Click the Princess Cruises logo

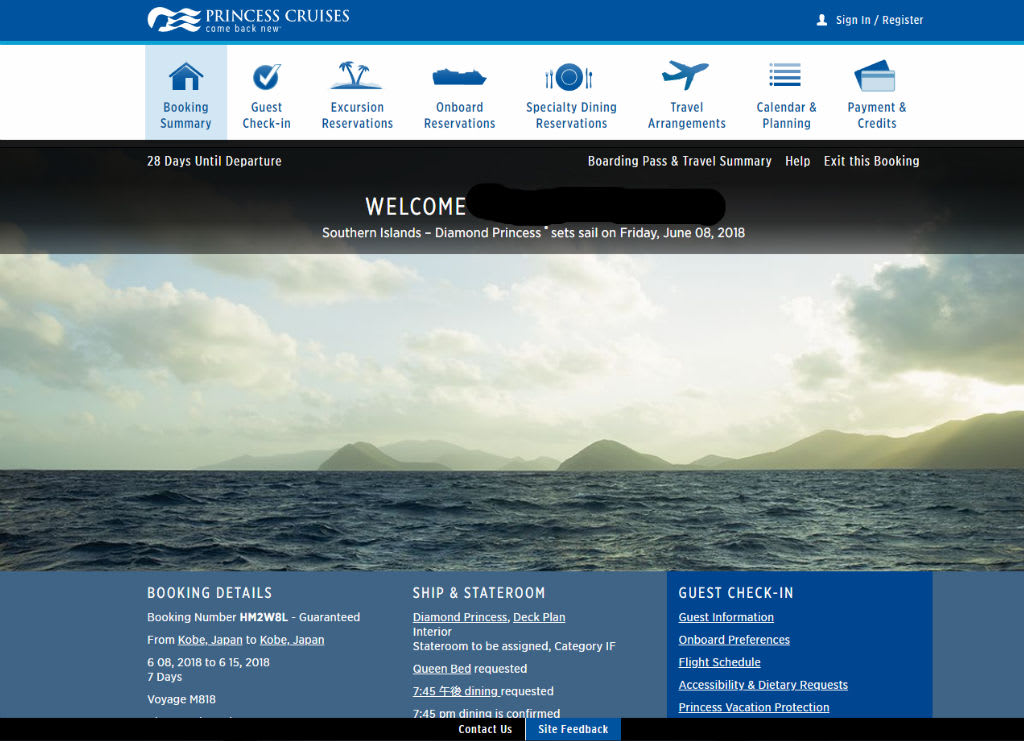click(248, 20)
